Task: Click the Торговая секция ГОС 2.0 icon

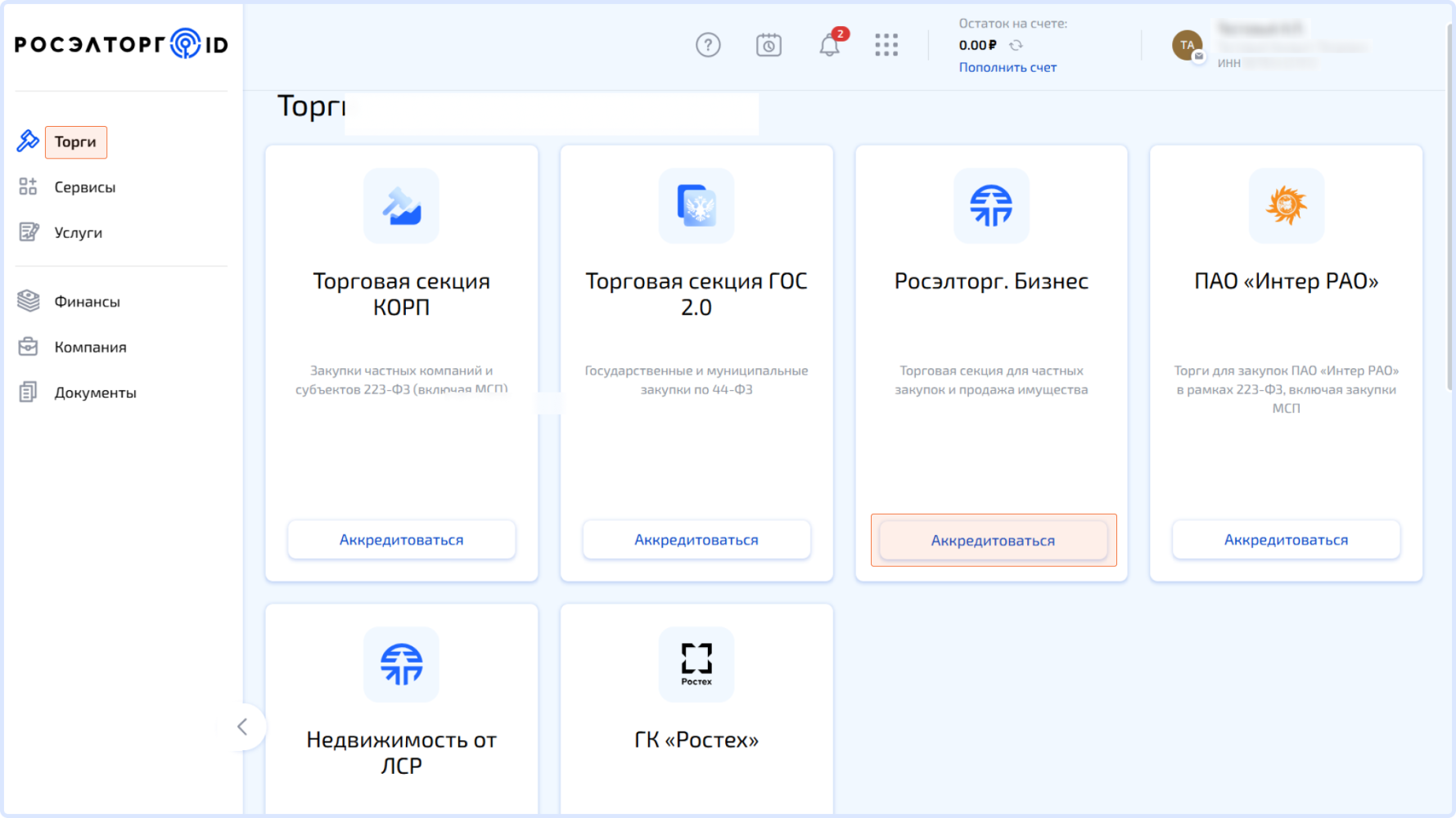Action: (696, 205)
